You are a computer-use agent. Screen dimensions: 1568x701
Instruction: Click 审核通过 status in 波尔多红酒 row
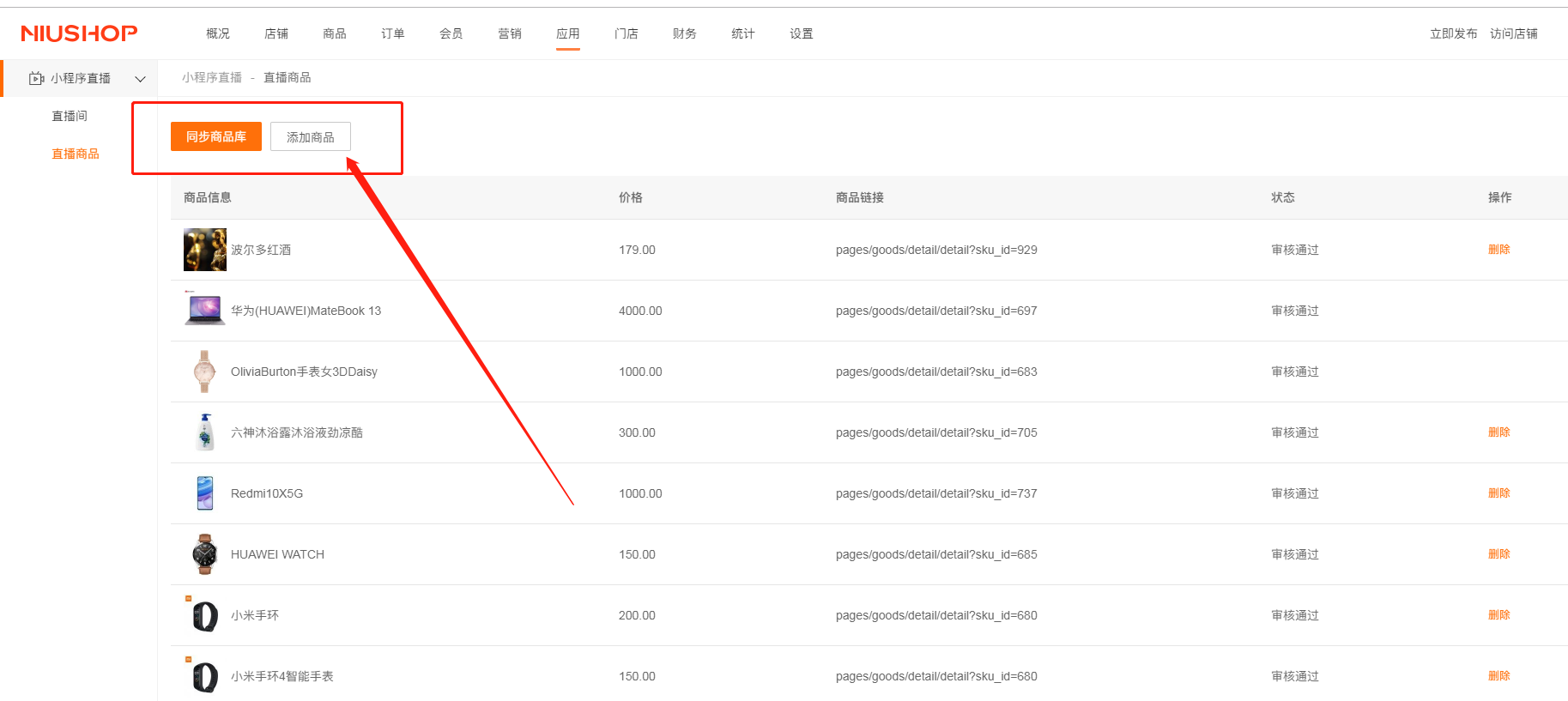coord(1295,250)
